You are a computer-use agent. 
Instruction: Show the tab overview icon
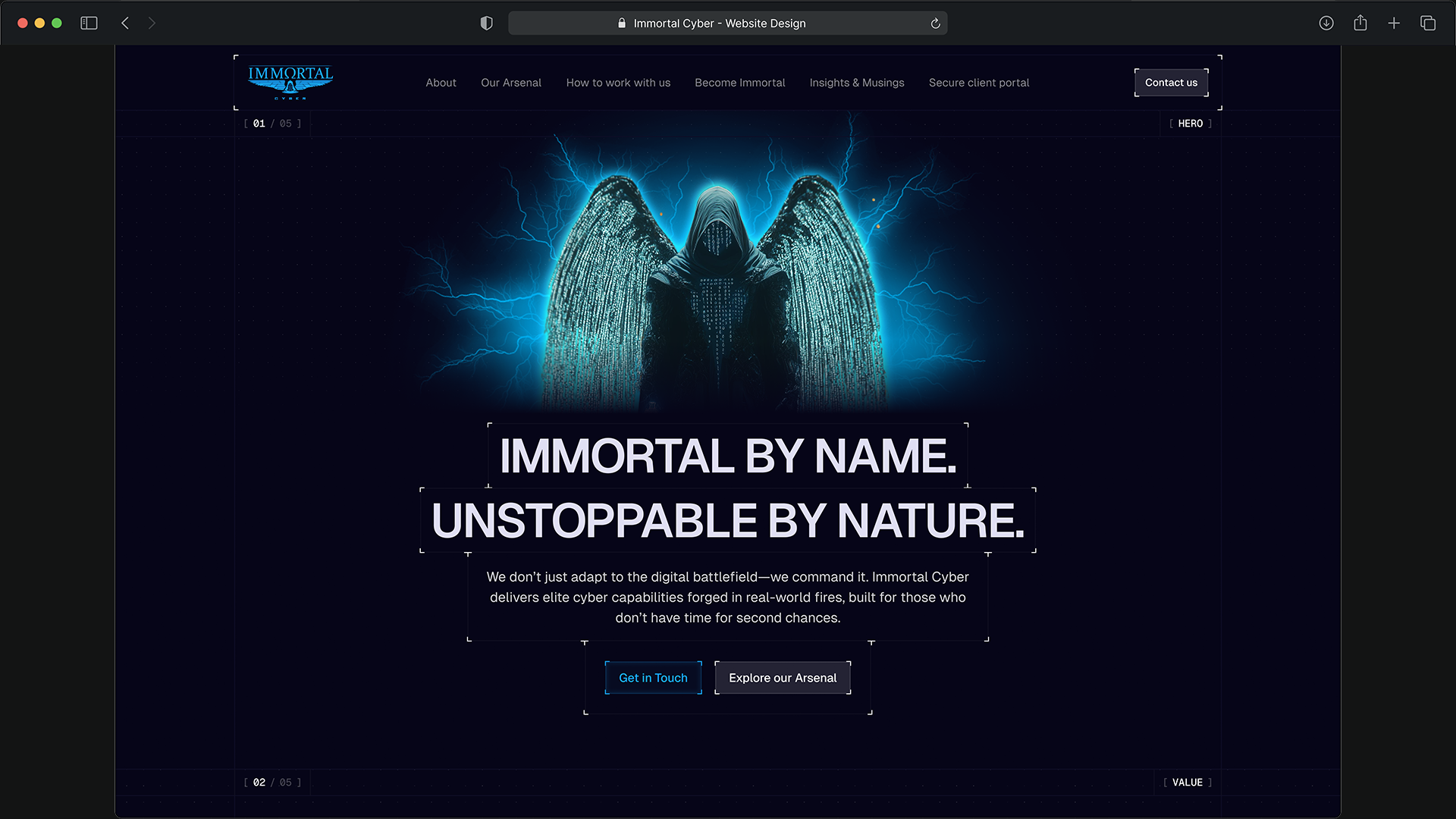[x=1428, y=24]
